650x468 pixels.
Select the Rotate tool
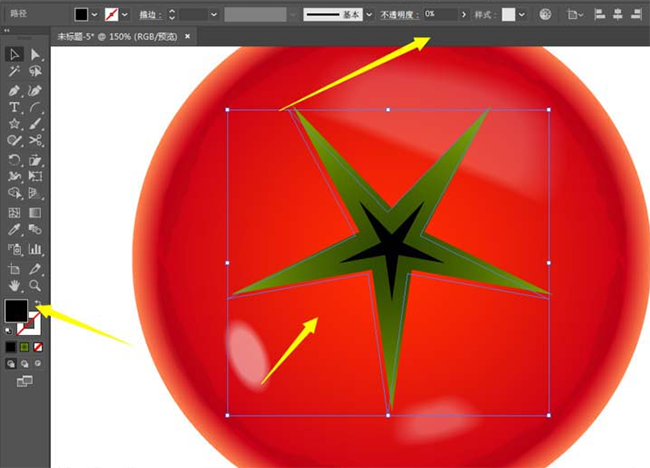pyautogui.click(x=14, y=160)
